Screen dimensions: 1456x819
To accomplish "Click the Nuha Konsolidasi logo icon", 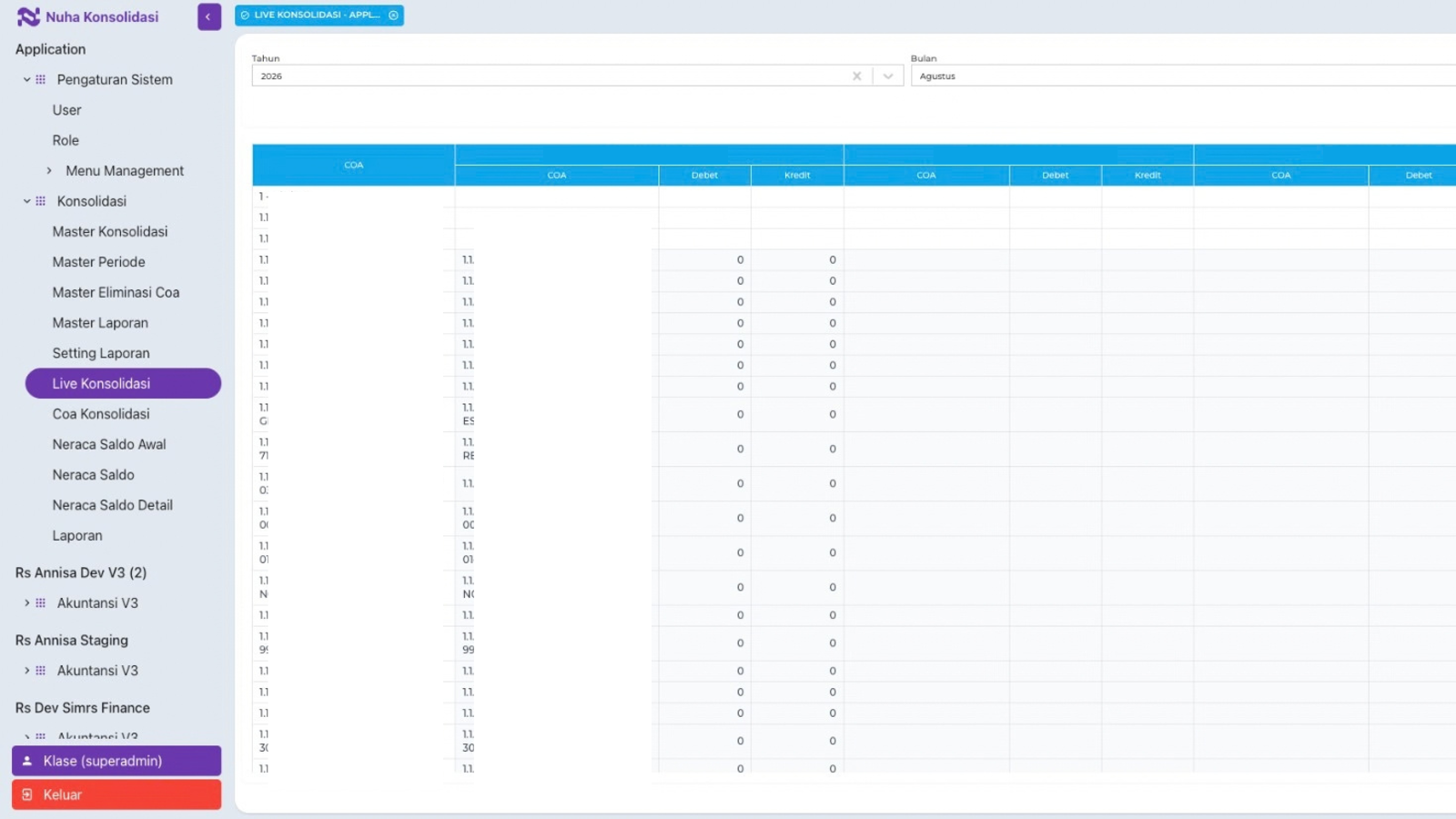I will point(28,16).
